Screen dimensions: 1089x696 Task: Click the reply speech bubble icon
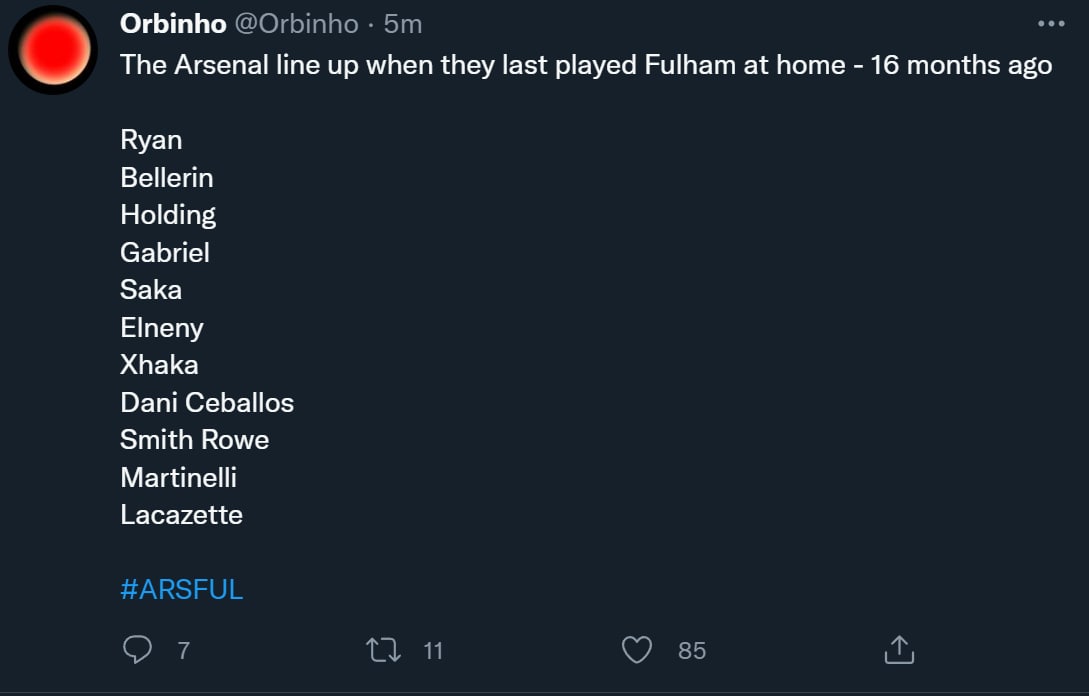[137, 650]
